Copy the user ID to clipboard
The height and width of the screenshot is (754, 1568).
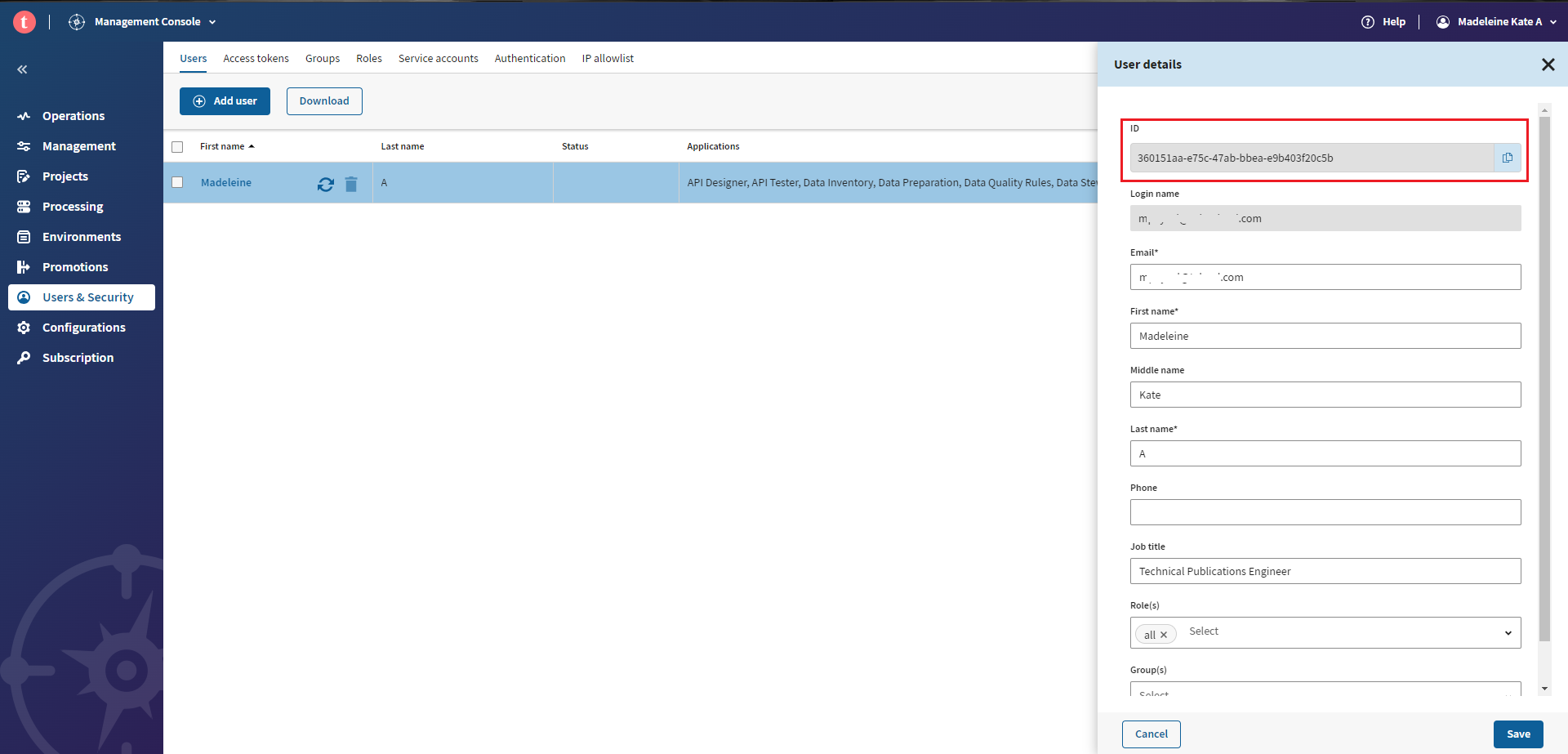(x=1507, y=158)
